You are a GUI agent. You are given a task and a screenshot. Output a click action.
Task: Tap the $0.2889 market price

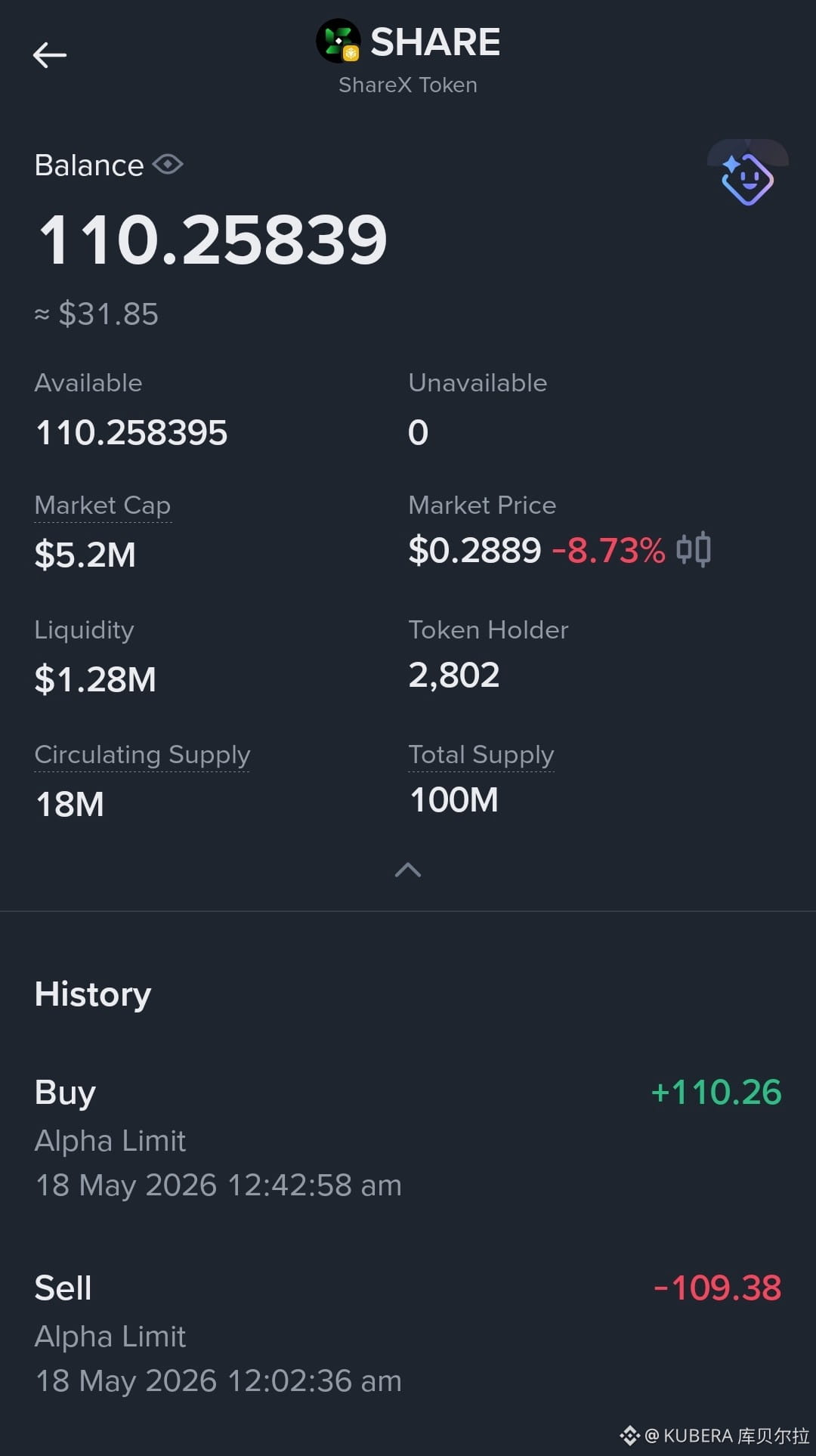pyautogui.click(x=474, y=550)
